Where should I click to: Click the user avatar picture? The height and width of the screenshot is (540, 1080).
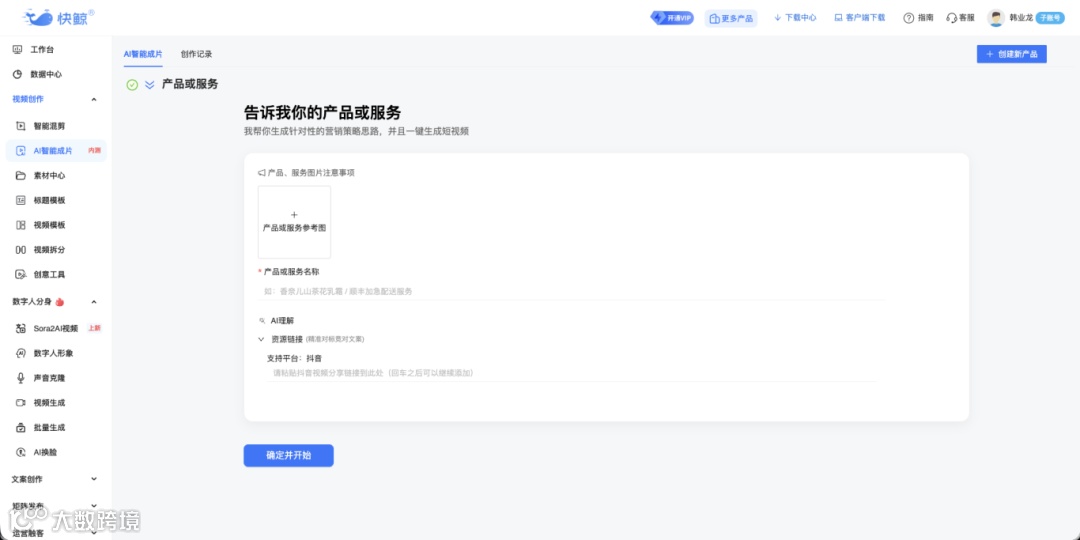995,18
